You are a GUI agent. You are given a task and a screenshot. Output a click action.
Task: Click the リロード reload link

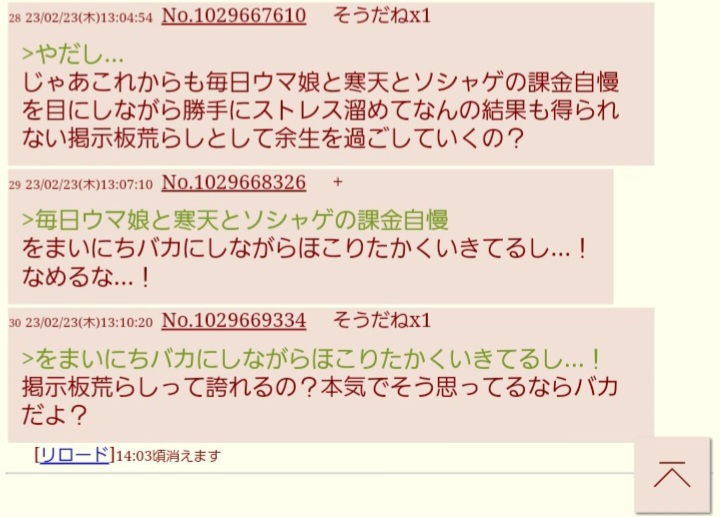click(74, 455)
